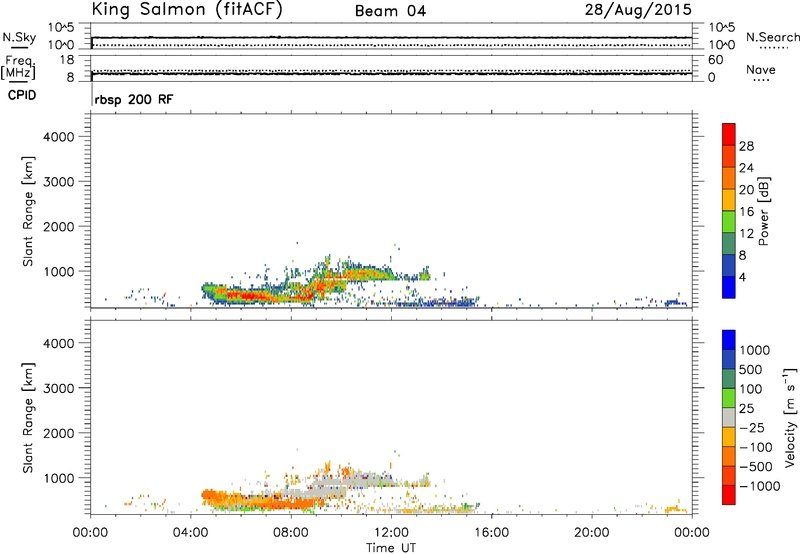The height and width of the screenshot is (554, 800).
Task: Click the Freq. [MHz] axis label
Action: 18,67
